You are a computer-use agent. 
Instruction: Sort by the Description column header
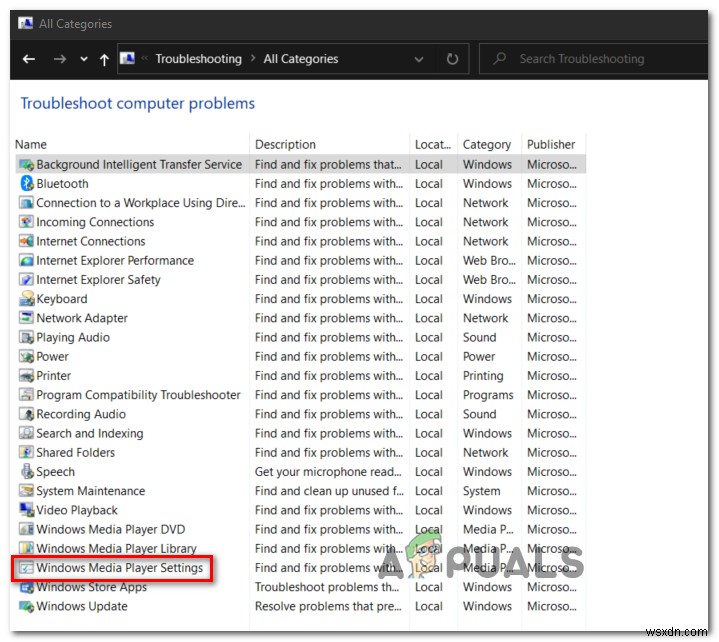(x=285, y=144)
